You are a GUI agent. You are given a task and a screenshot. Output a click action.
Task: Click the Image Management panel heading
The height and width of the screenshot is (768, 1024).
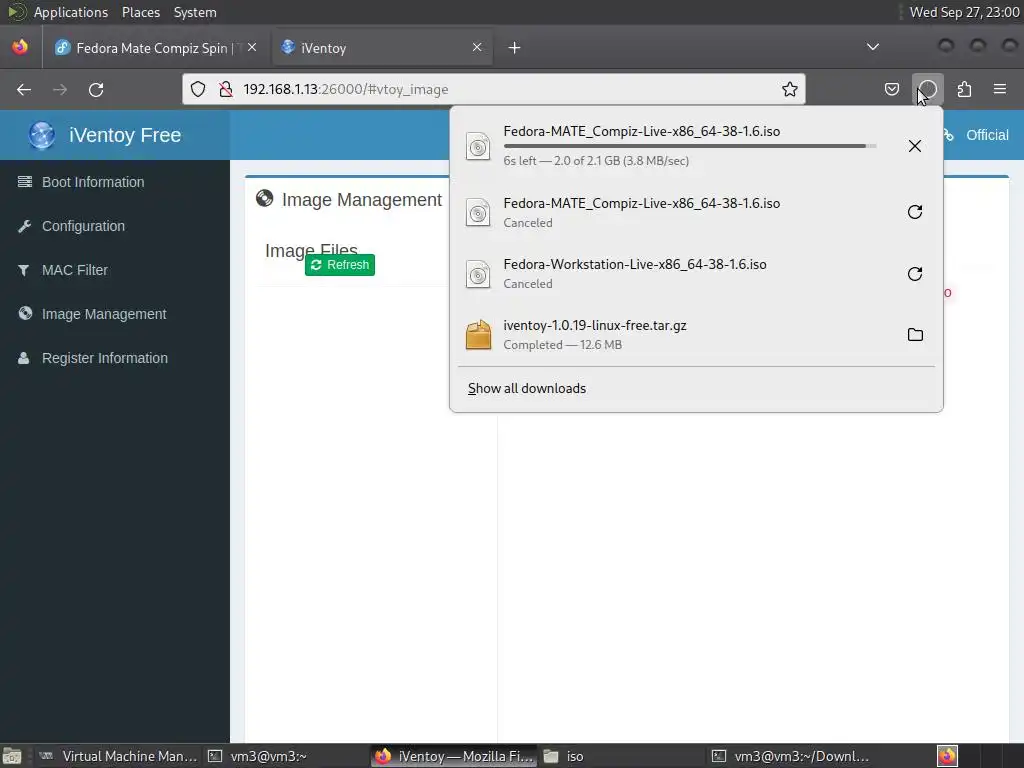pos(362,200)
